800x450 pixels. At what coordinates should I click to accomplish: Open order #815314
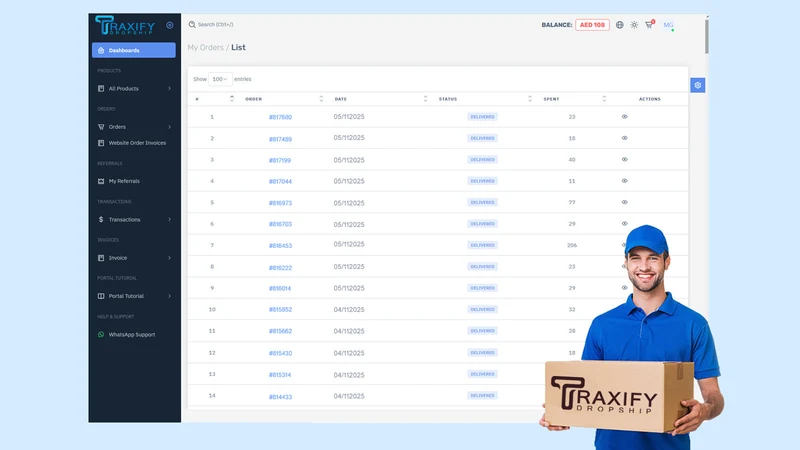pos(280,374)
